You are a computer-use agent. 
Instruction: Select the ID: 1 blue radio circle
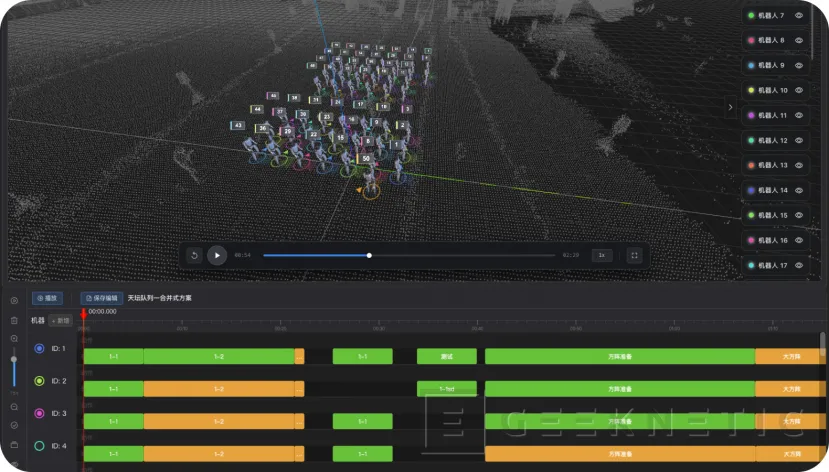pos(39,349)
